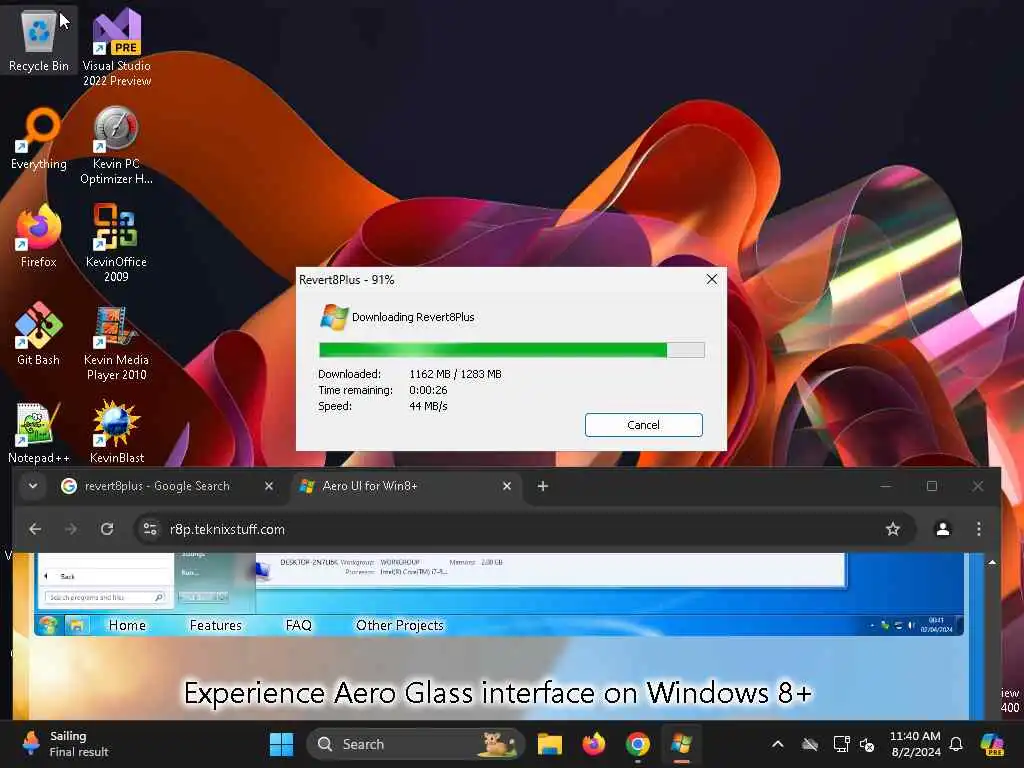
Task: Click the web page Windows 7 start orb
Action: [x=48, y=625]
